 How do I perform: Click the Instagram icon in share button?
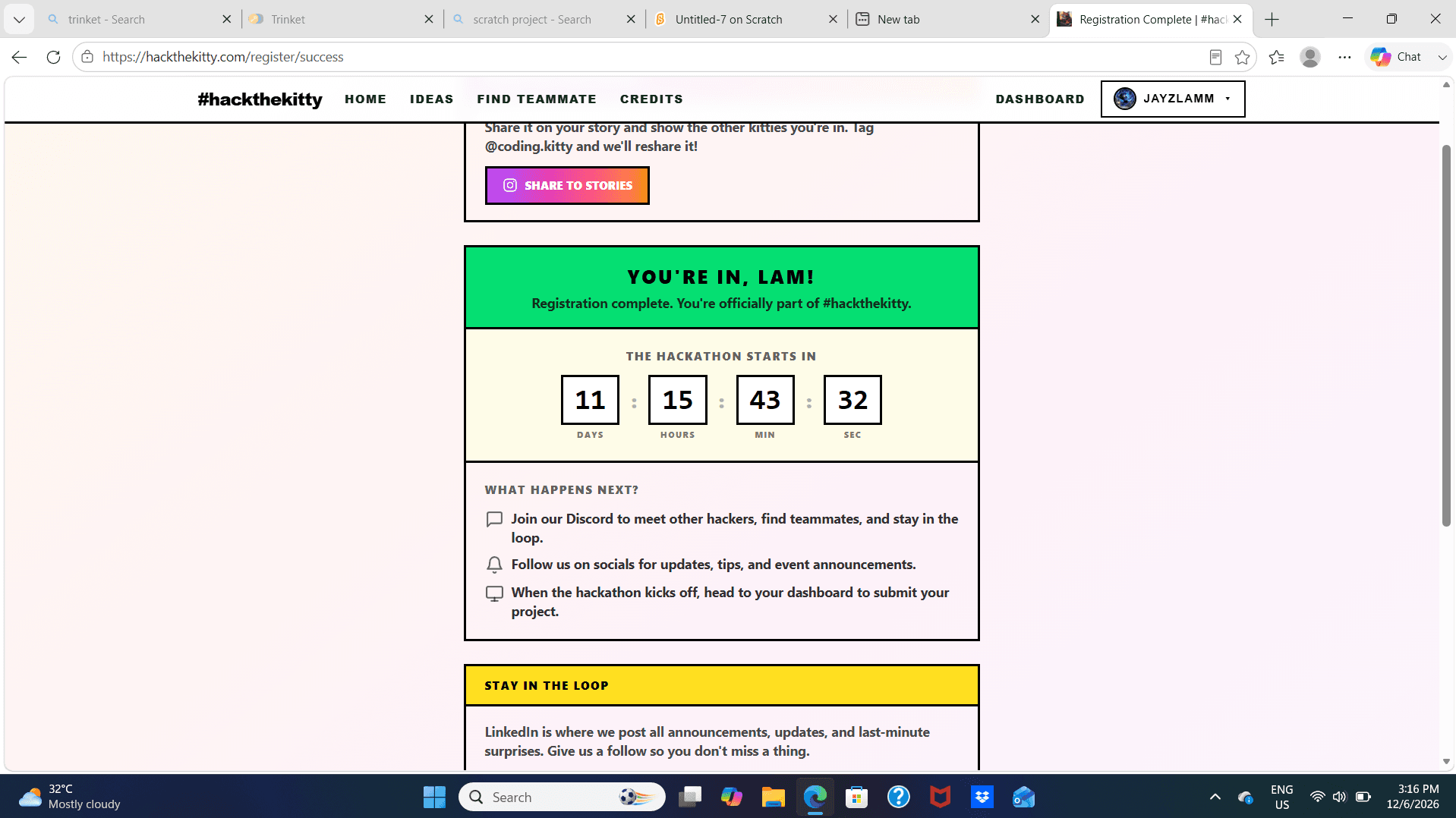point(510,185)
